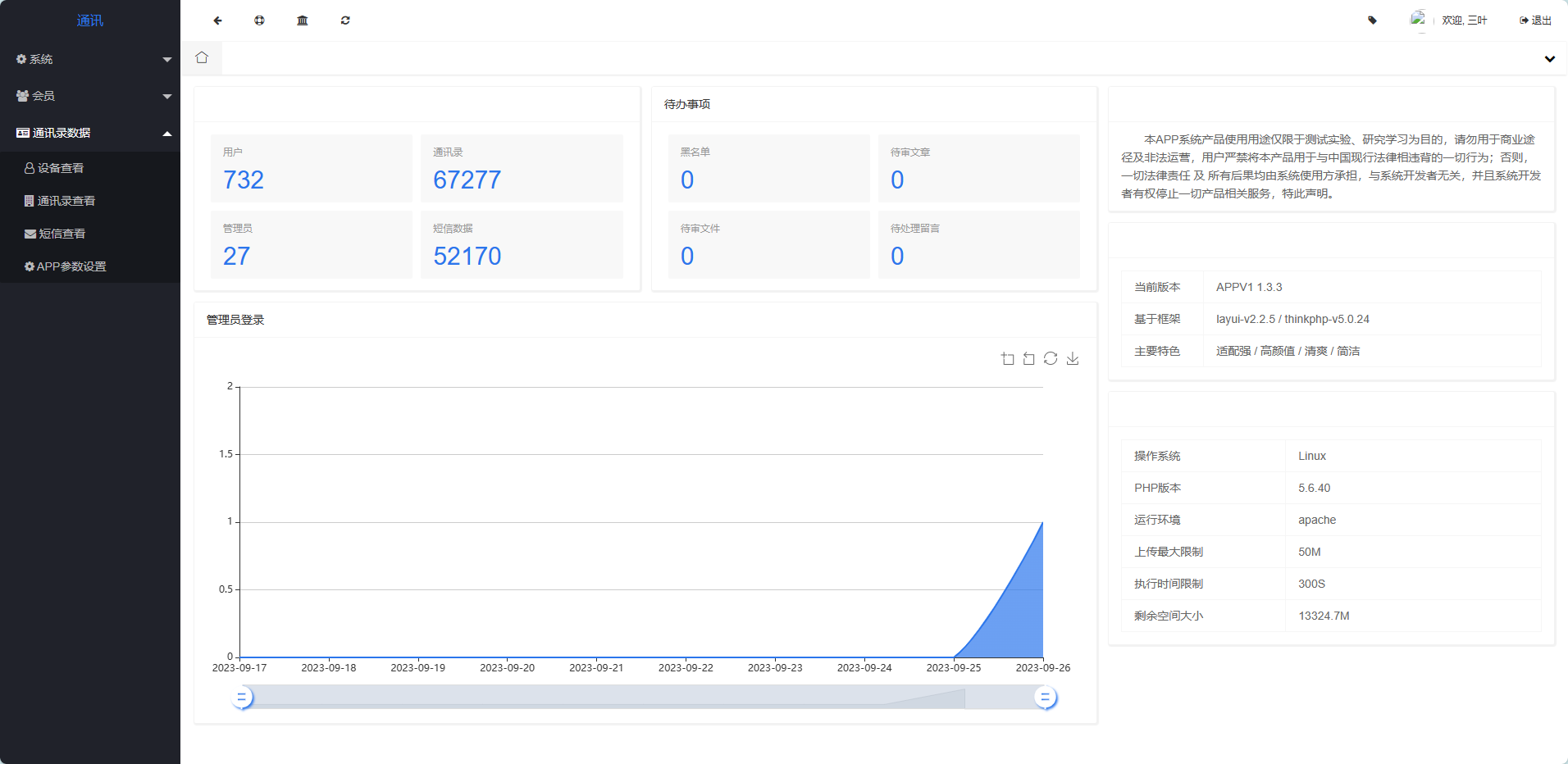Image resolution: width=1568 pixels, height=764 pixels.
Task: Open the tab options dropdown chevron
Action: 1549,59
